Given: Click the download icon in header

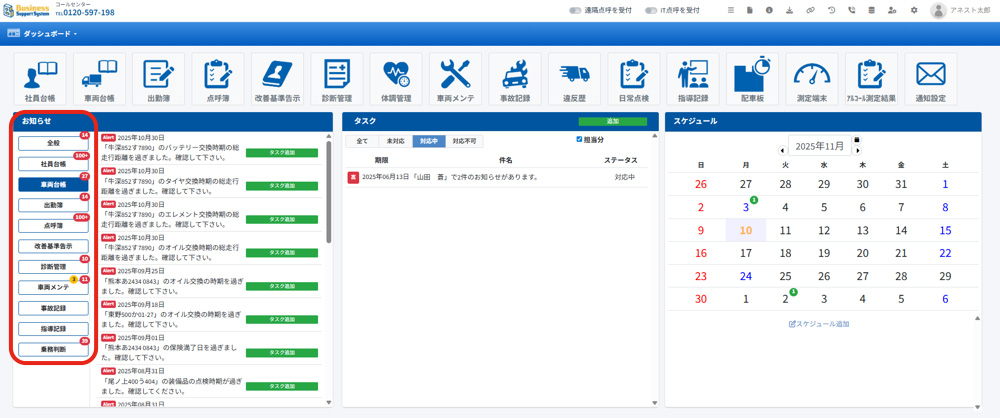Looking at the screenshot, I should [x=790, y=10].
